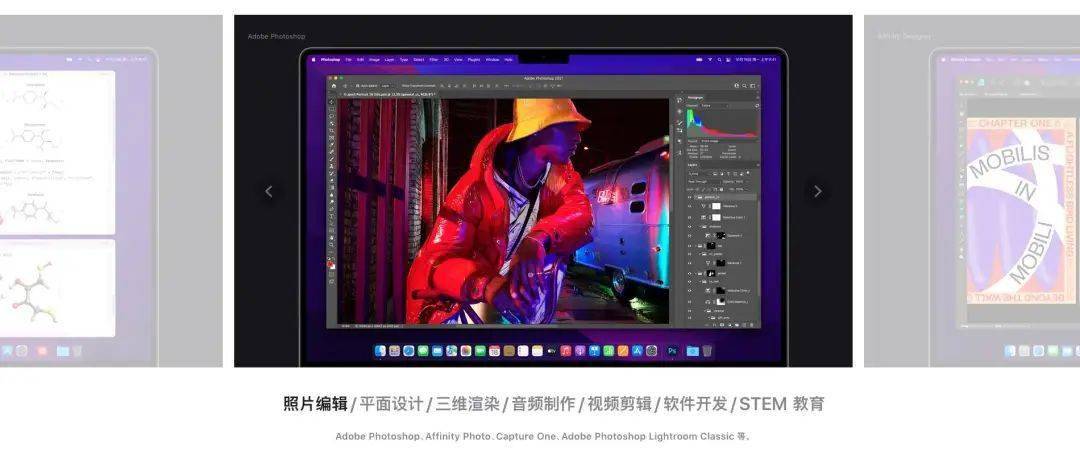Open the dock Trash
The image size is (1080, 455).
click(x=707, y=350)
